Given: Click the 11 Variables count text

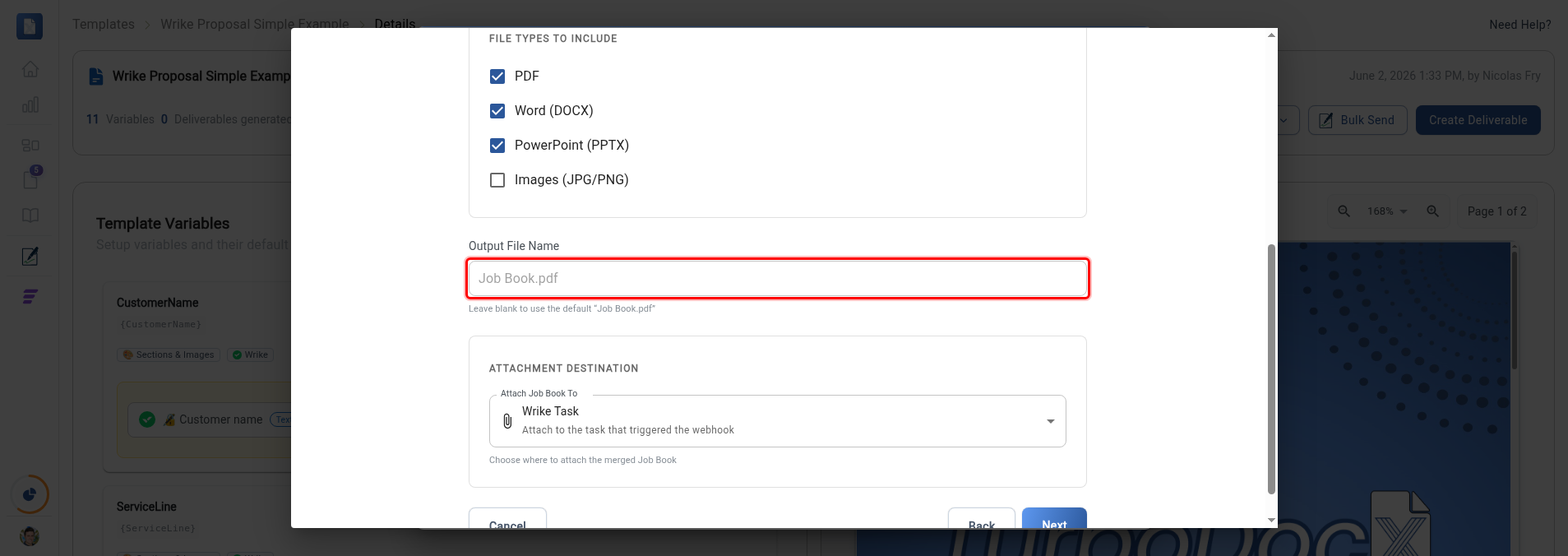Looking at the screenshot, I should 120,119.
